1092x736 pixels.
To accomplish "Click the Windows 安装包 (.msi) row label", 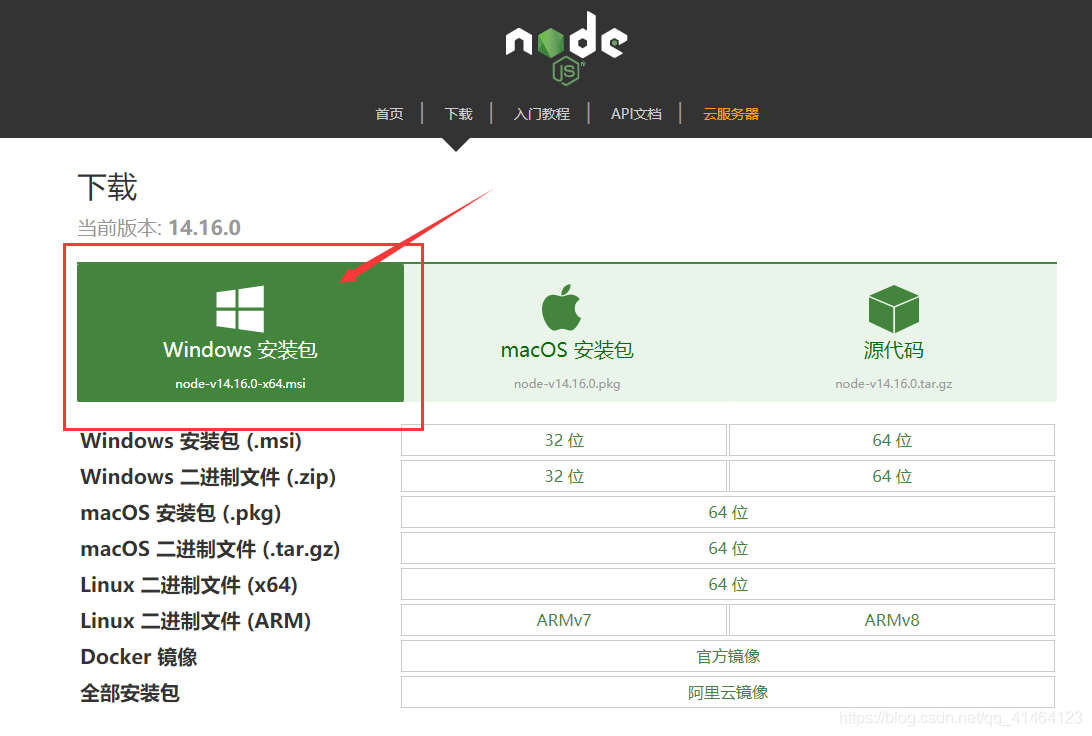I will (x=192, y=441).
